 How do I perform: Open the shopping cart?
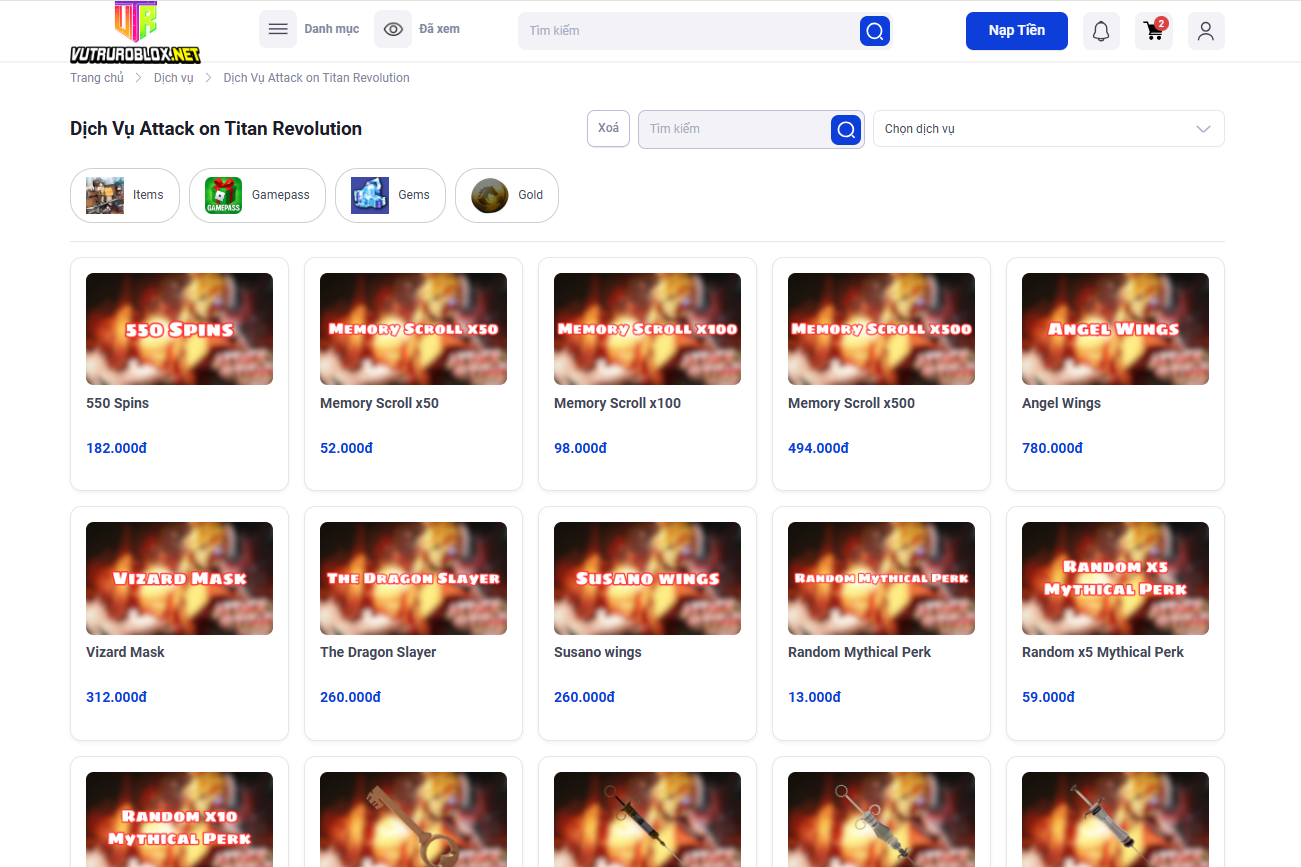click(1154, 31)
